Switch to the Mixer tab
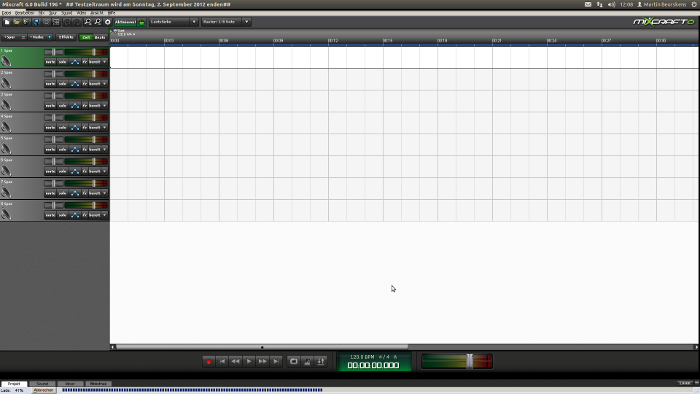Image resolution: width=700 pixels, height=394 pixels. coord(70,384)
